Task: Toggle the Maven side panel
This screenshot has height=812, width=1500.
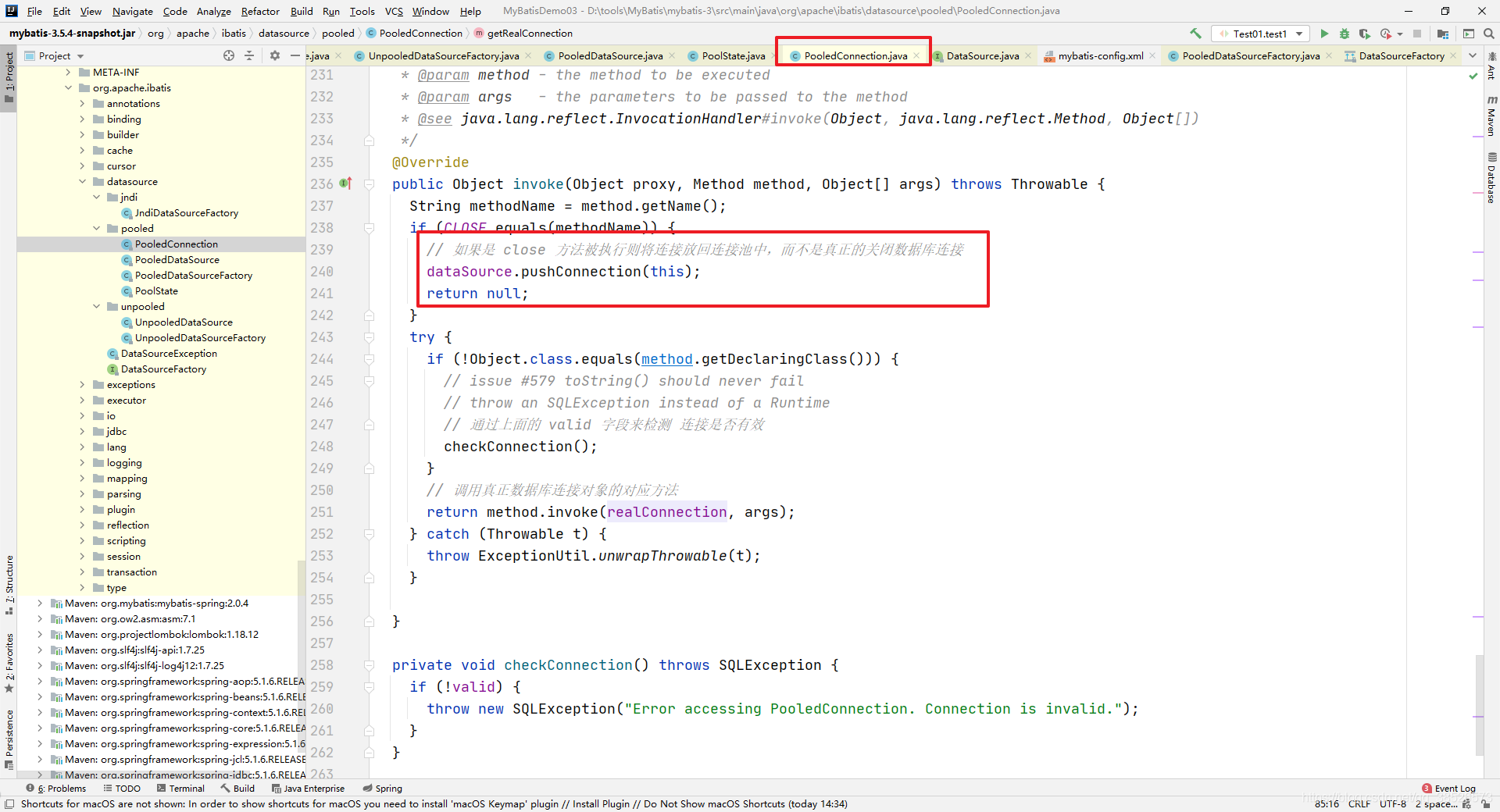Action: [1491, 117]
